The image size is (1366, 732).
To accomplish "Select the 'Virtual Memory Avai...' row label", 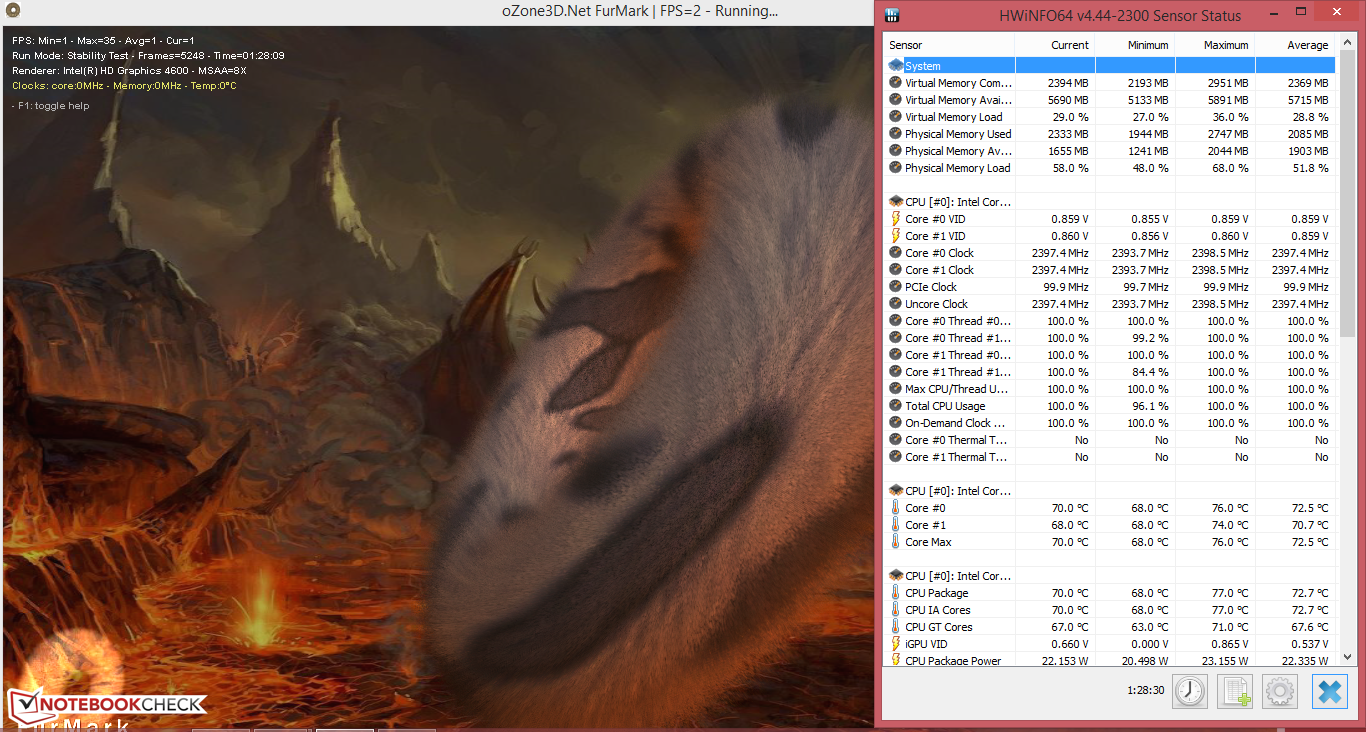I will 959,100.
